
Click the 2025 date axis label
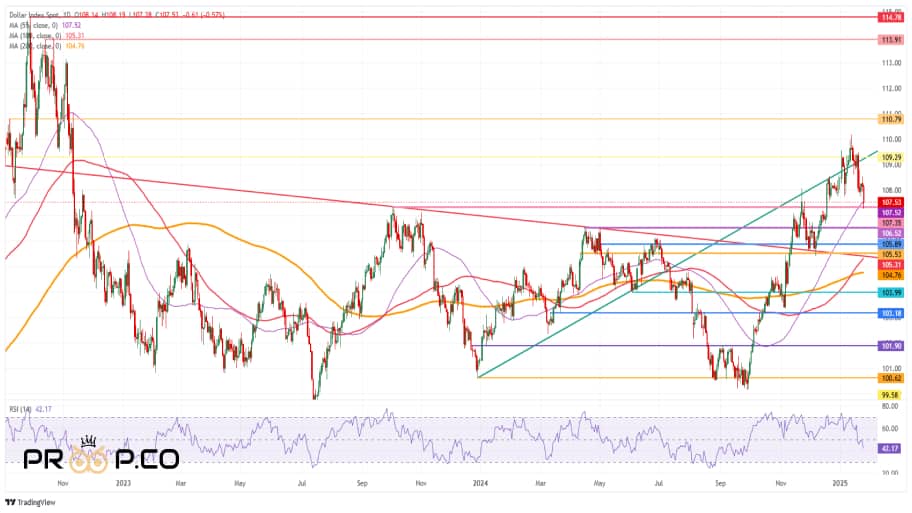(839, 483)
